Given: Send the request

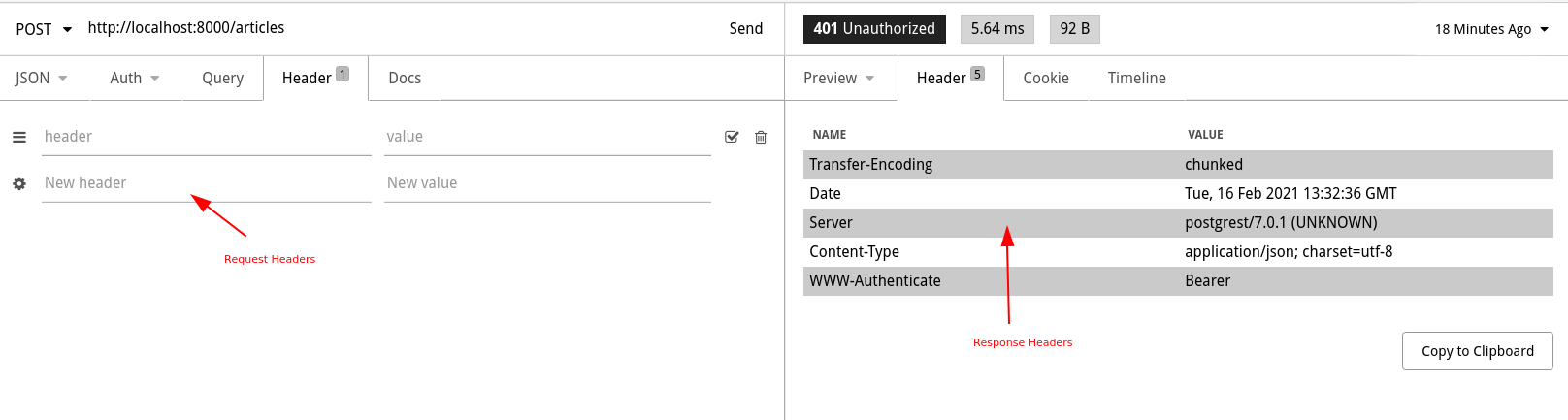Looking at the screenshot, I should [745, 29].
